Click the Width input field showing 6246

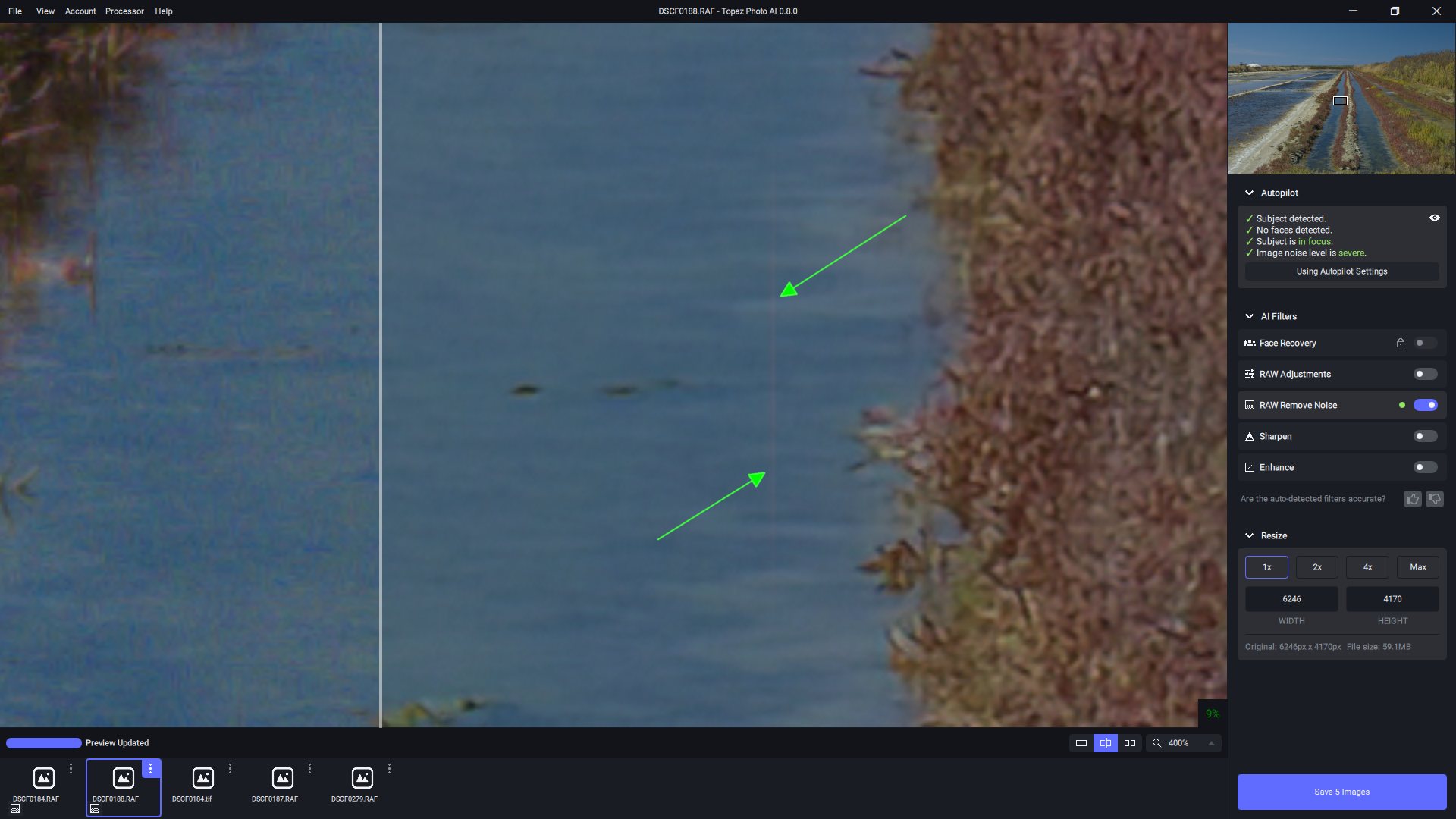pyautogui.click(x=1291, y=599)
